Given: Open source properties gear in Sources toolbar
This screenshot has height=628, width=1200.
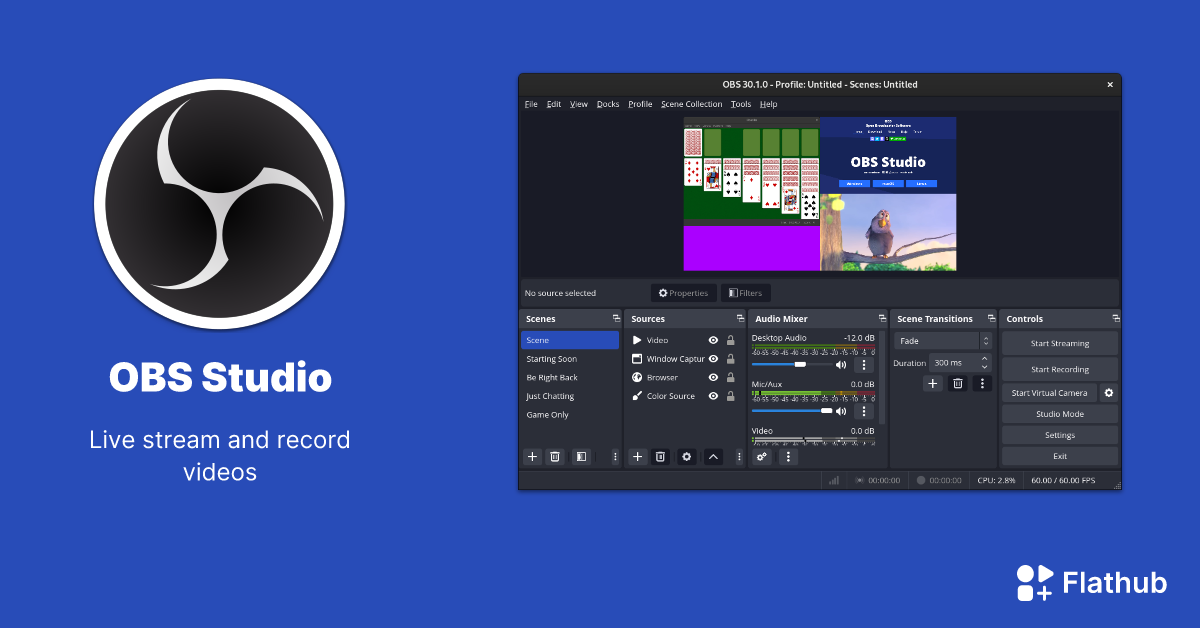Looking at the screenshot, I should (686, 457).
